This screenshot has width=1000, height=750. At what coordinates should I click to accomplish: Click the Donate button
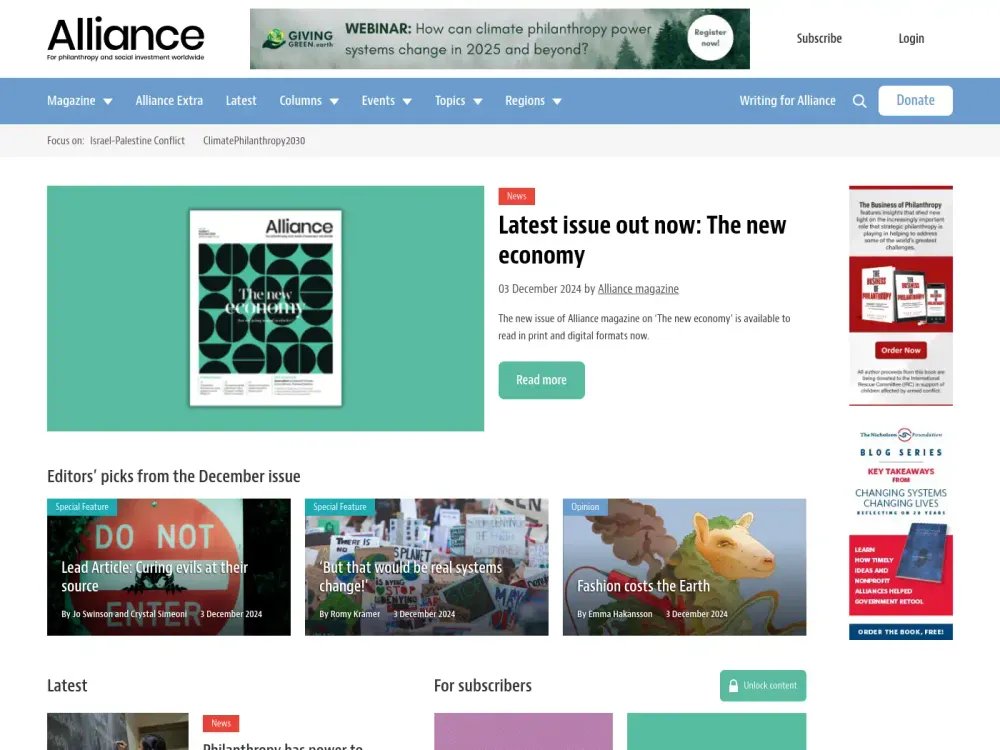pos(915,100)
